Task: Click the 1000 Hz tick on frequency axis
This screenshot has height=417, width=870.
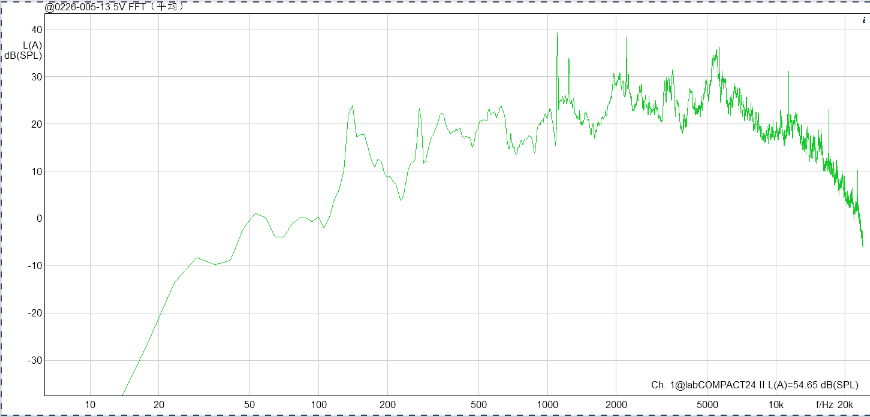Action: tap(546, 403)
